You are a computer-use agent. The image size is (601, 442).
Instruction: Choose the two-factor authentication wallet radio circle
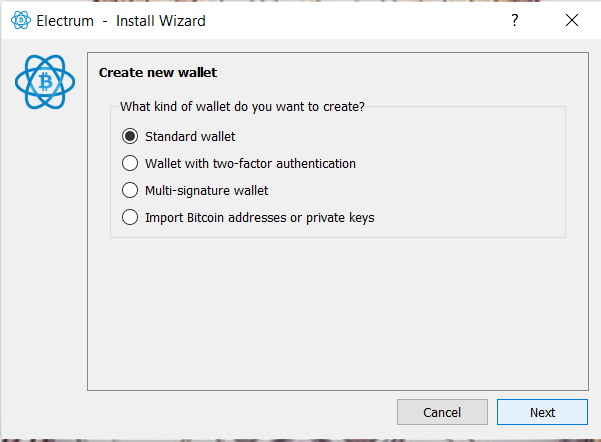pos(130,163)
